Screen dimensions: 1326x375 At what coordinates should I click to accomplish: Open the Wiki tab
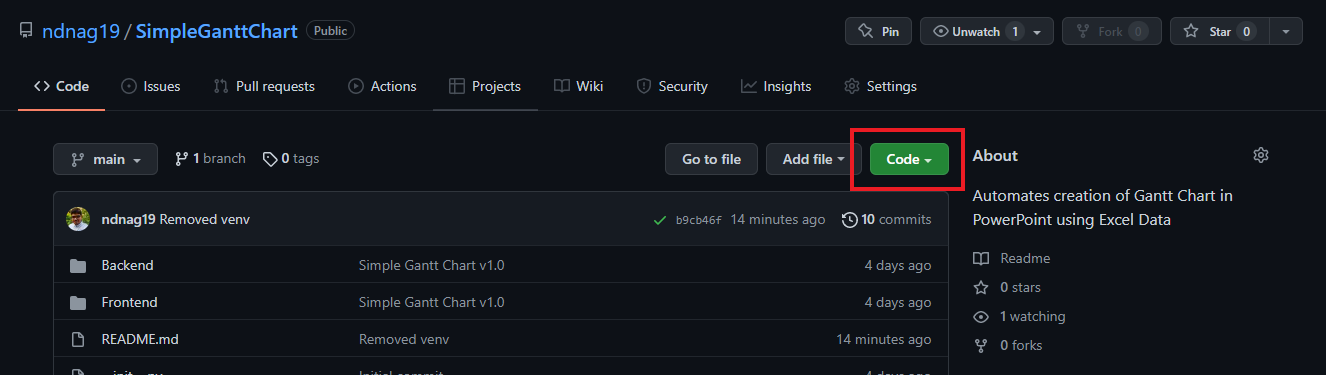[579, 86]
